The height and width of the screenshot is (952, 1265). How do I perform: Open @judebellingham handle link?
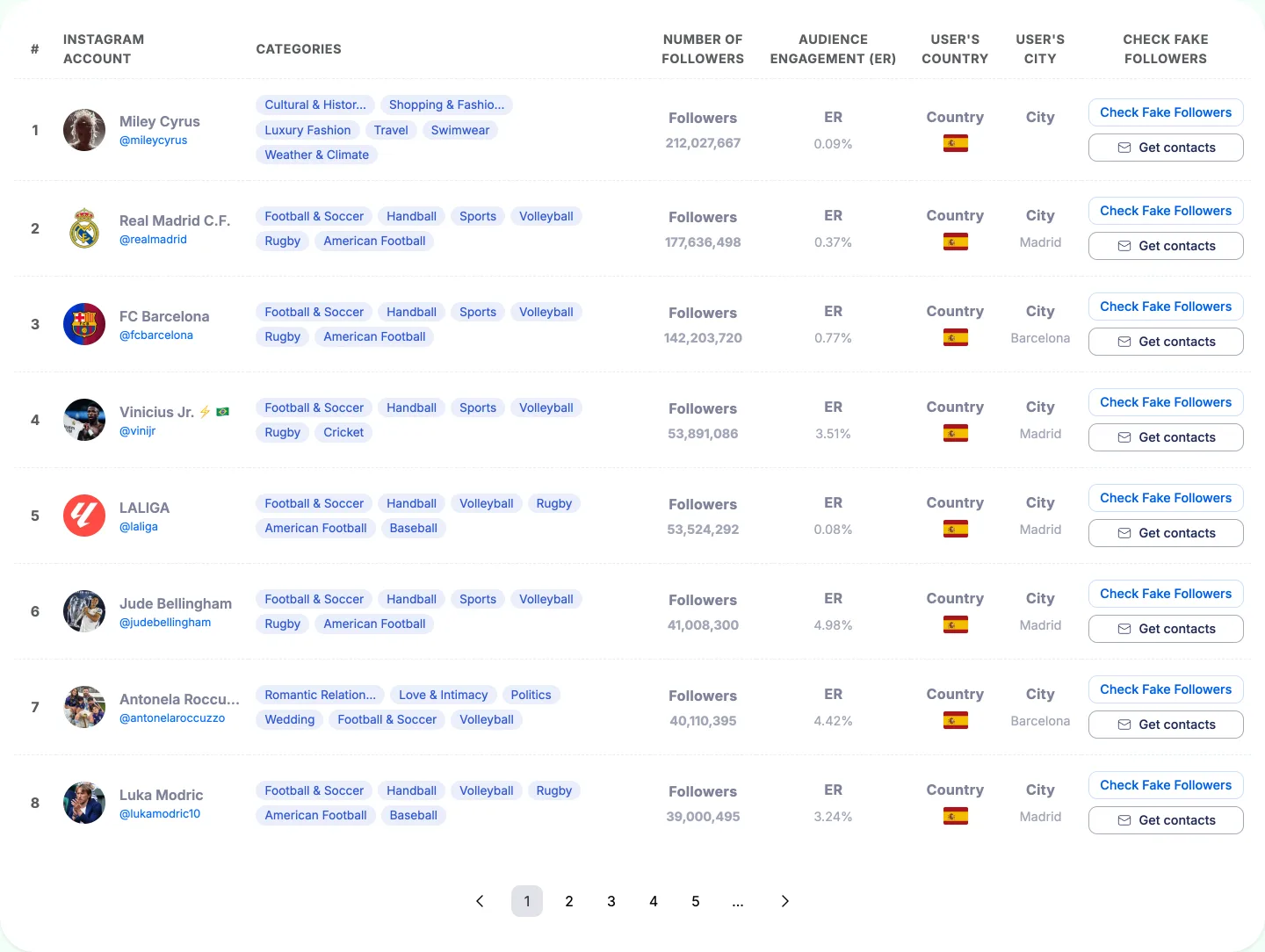click(165, 623)
